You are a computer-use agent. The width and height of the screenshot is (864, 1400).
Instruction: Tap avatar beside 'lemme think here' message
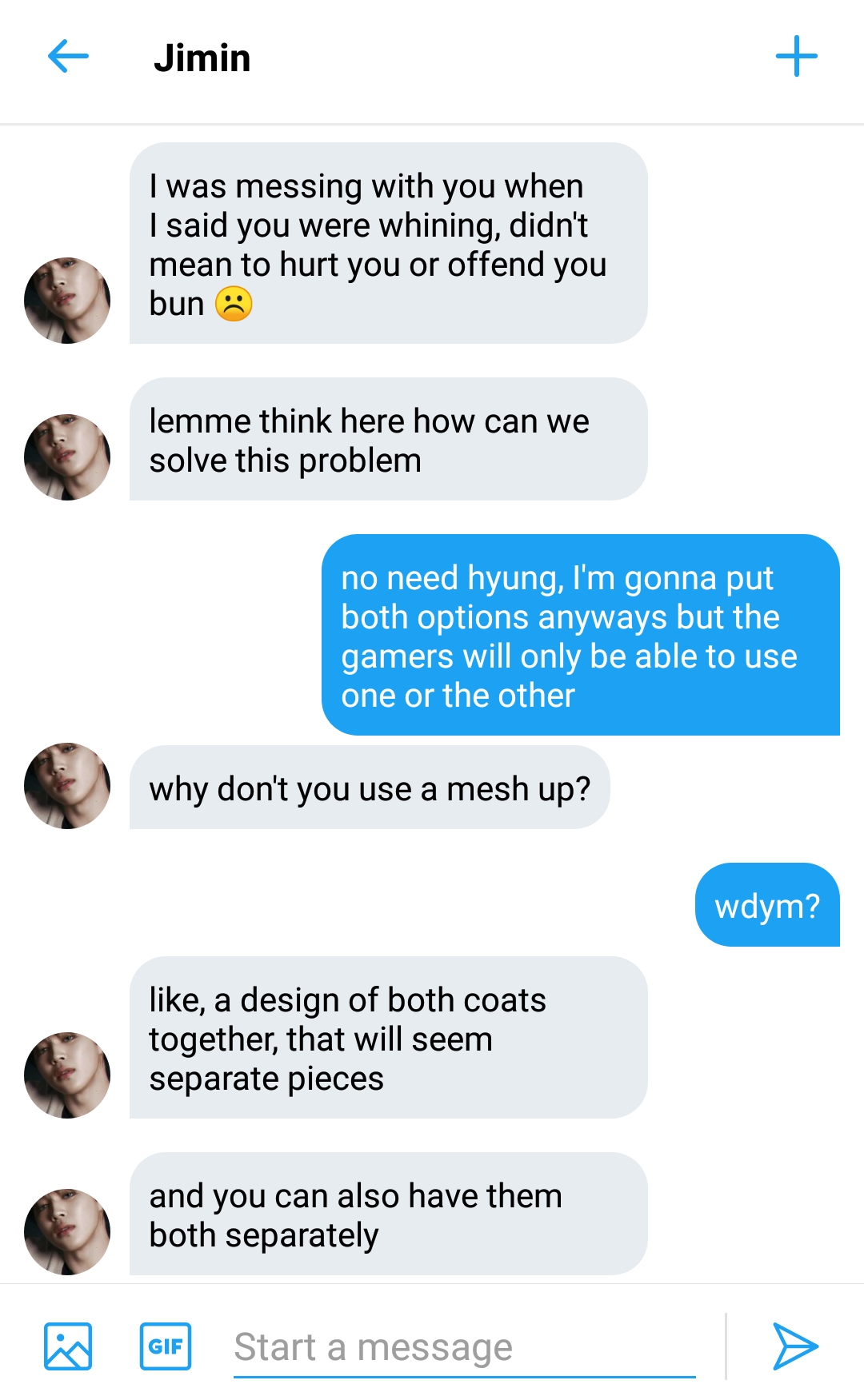point(67,457)
